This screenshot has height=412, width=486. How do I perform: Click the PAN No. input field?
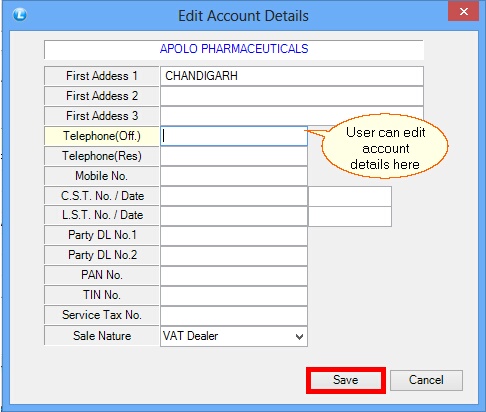(x=234, y=275)
